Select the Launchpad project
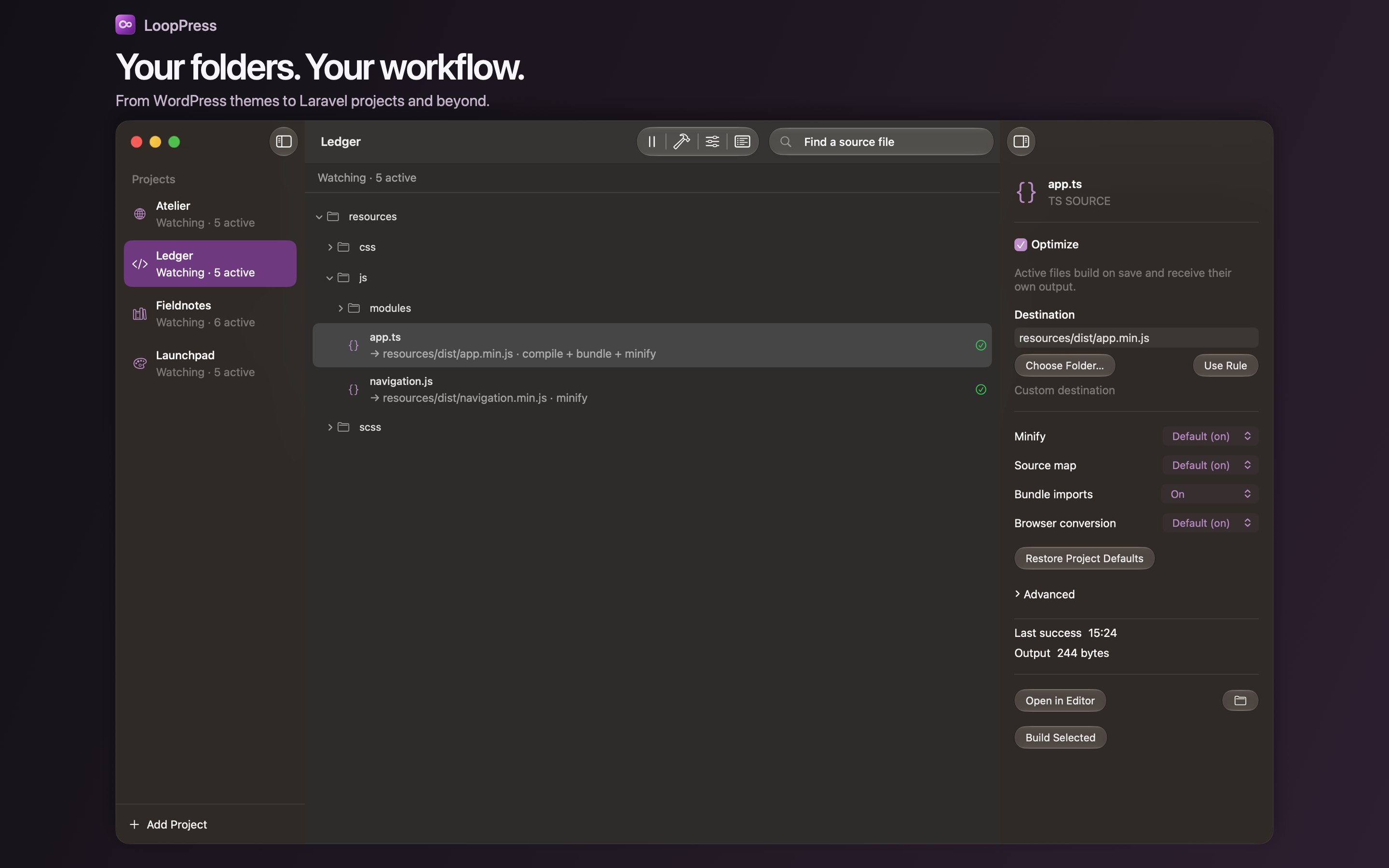Viewport: 1389px width, 868px height. [210, 364]
